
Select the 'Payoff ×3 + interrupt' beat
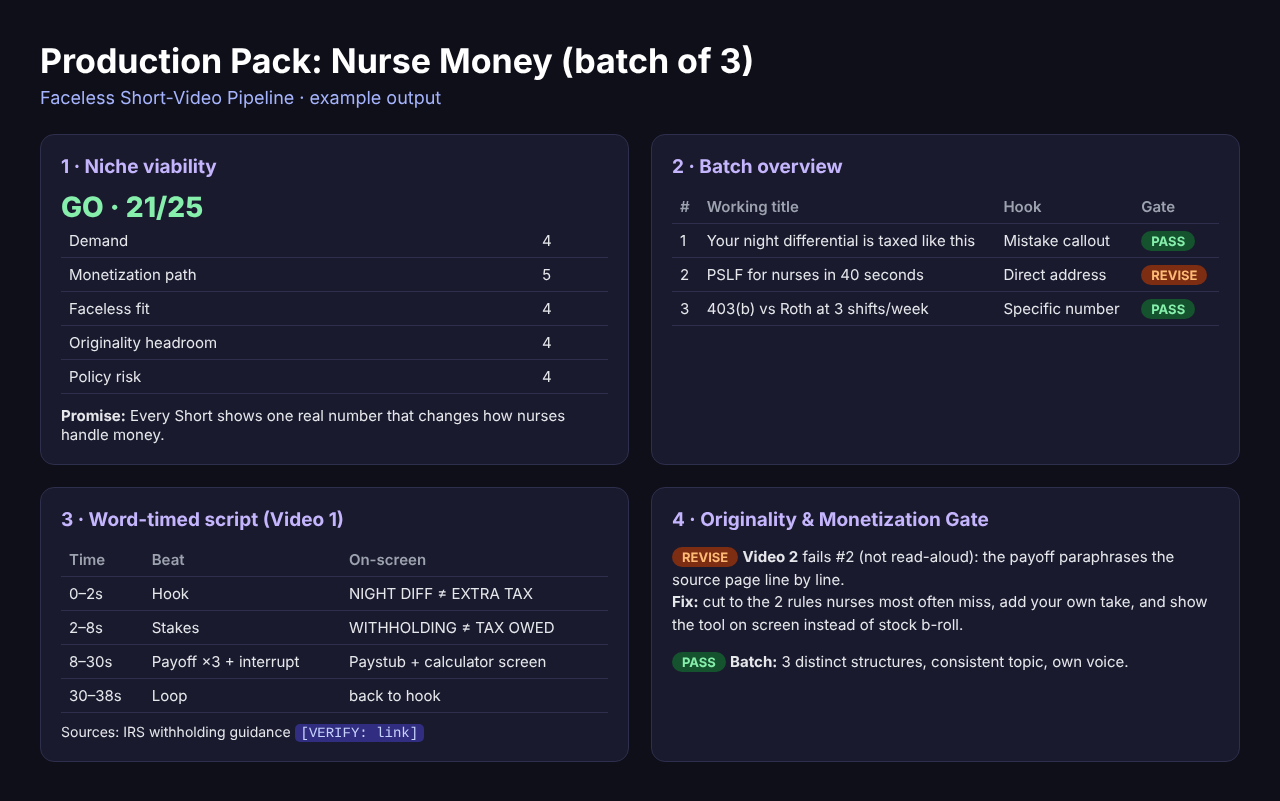pyautogui.click(x=225, y=662)
